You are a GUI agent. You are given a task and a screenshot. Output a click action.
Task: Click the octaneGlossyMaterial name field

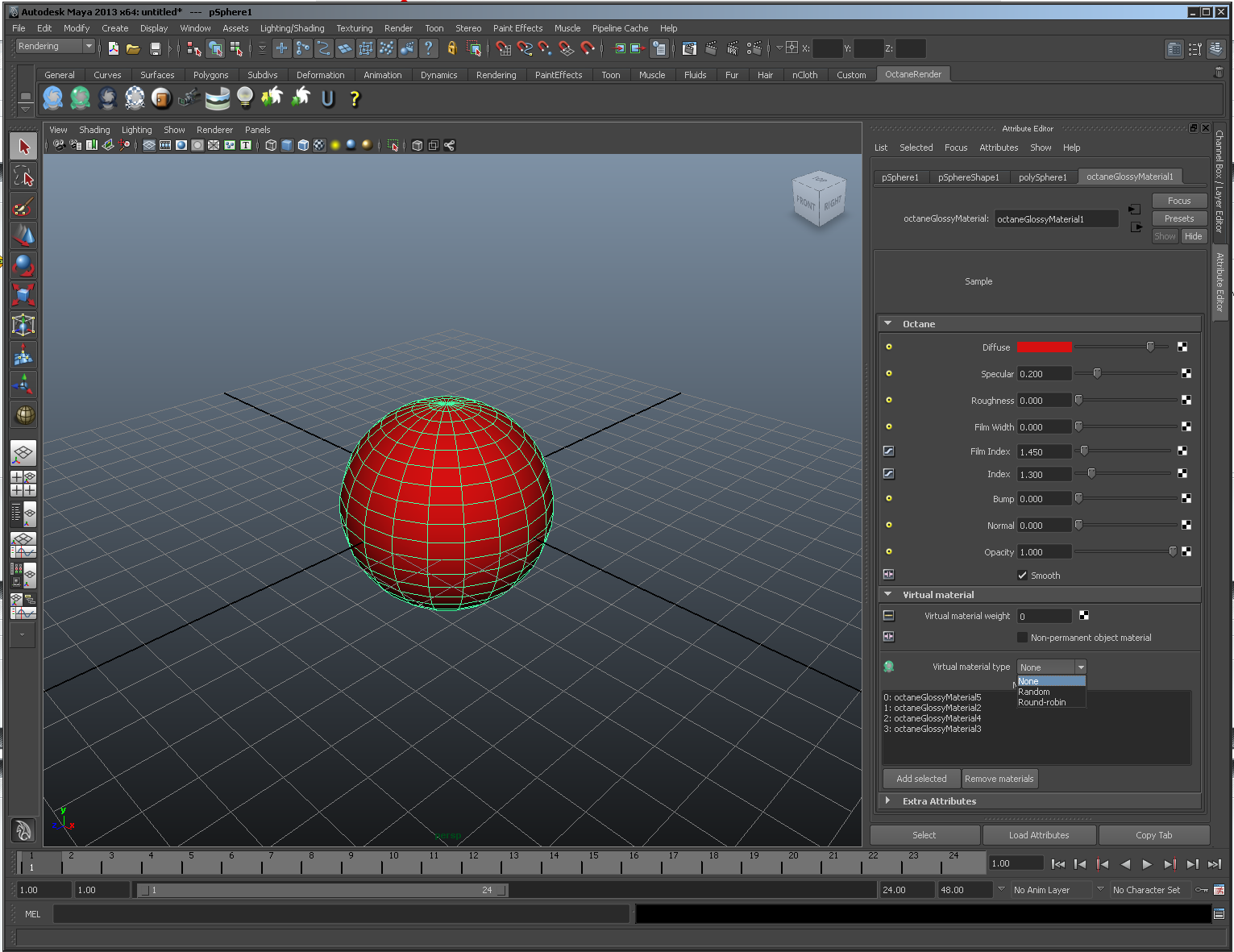1056,218
